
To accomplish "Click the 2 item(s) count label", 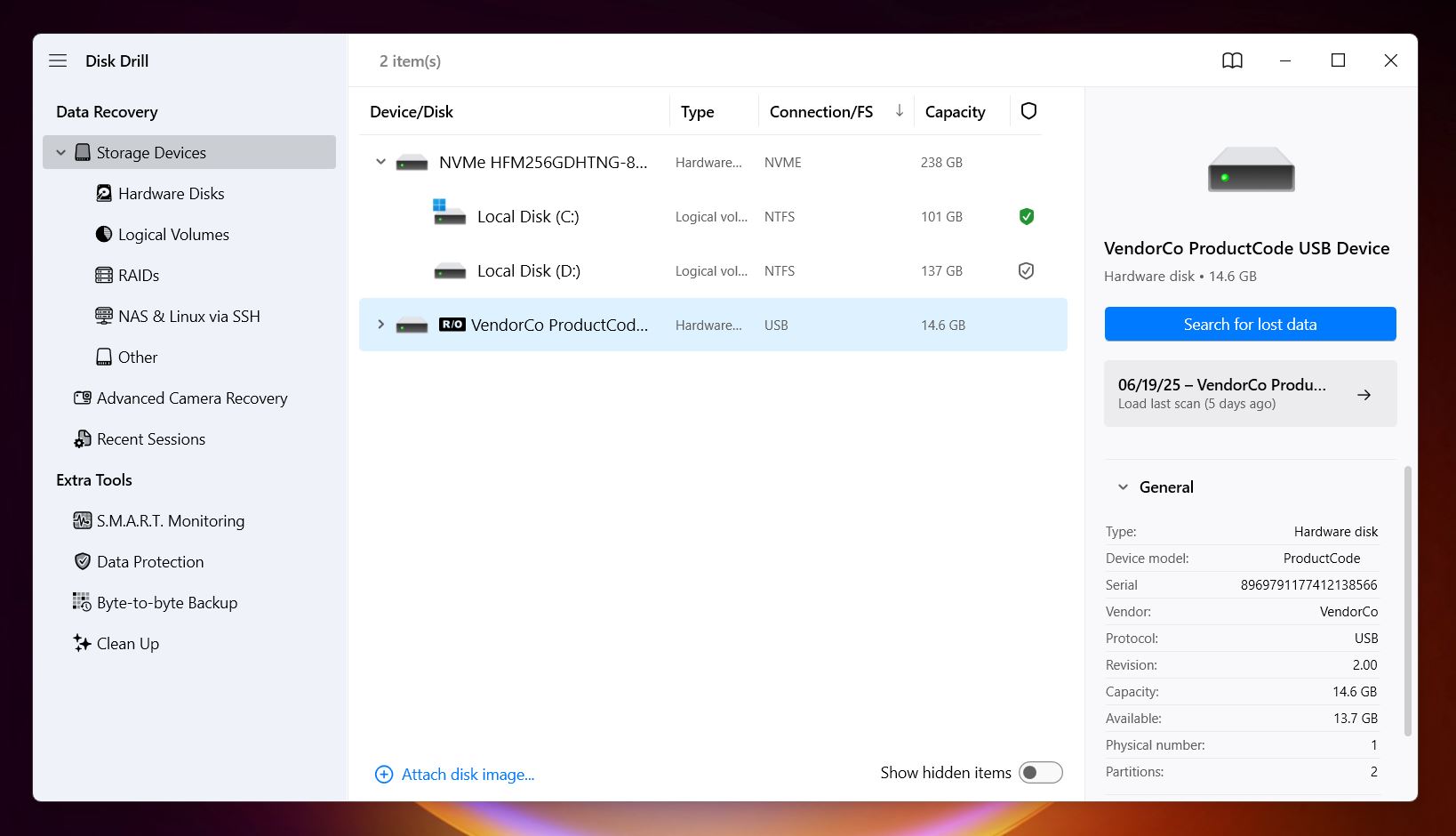I will [x=410, y=60].
